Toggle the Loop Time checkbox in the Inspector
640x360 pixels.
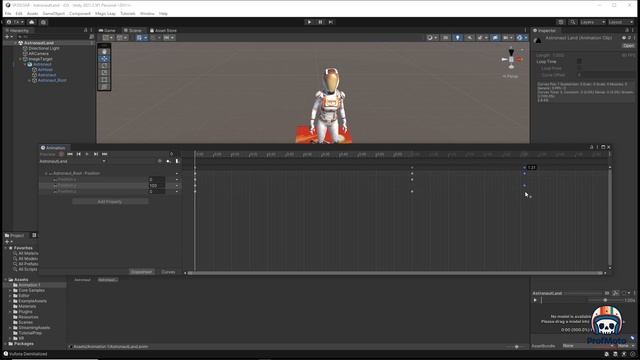coord(579,62)
